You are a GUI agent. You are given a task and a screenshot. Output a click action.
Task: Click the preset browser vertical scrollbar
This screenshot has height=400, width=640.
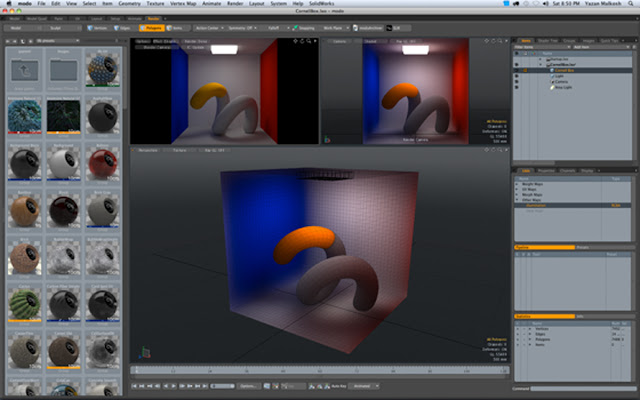pos(124,78)
